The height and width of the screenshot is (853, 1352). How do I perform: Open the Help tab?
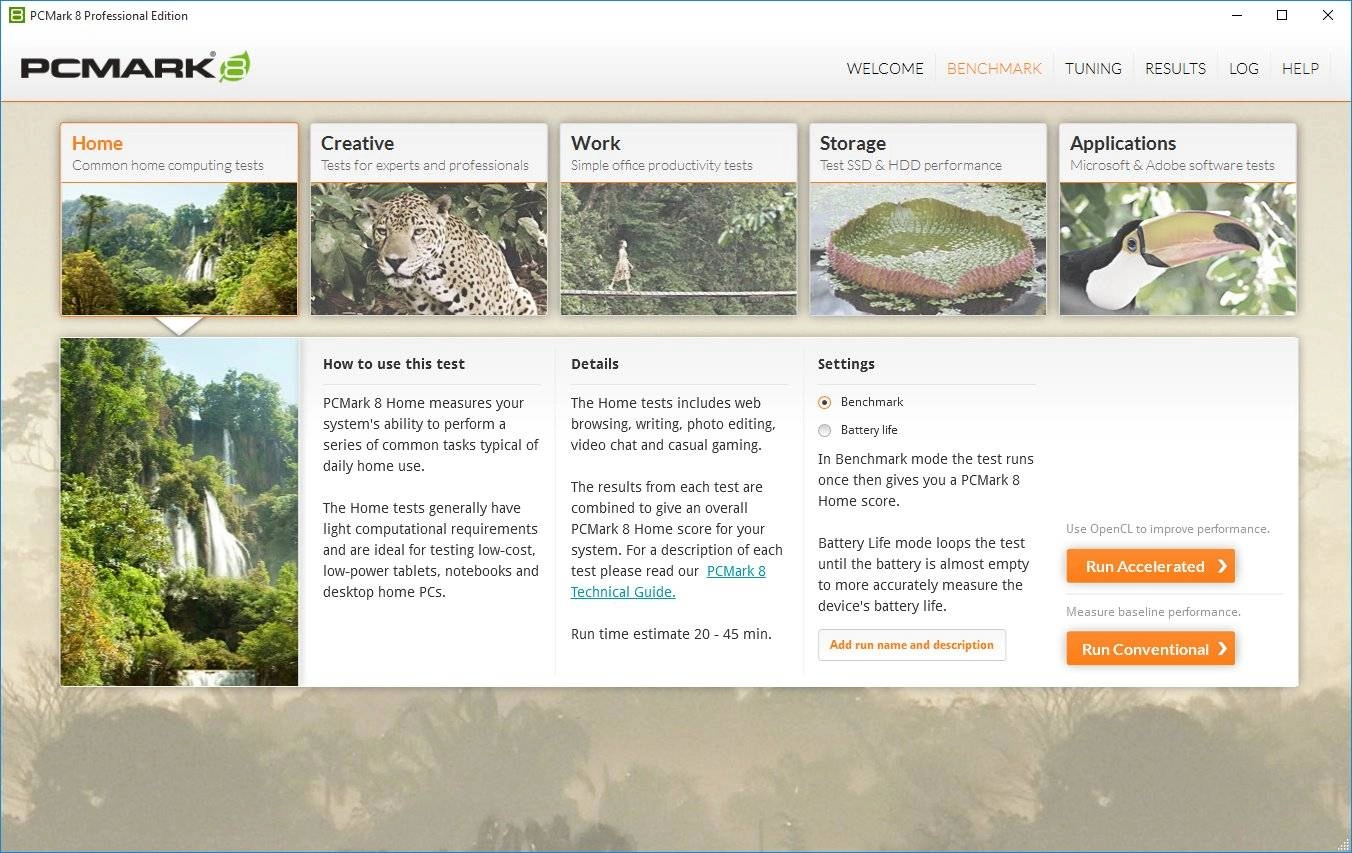1300,68
